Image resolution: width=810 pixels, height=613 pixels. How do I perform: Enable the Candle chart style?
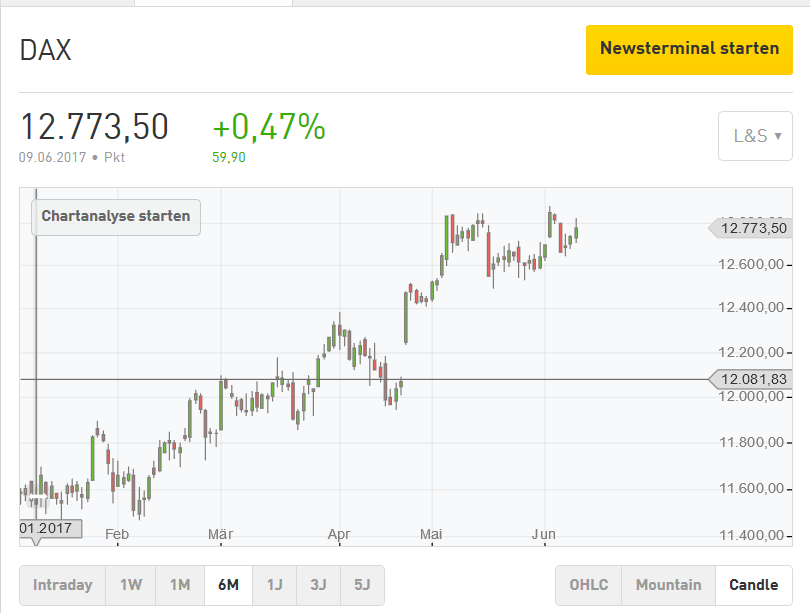754,585
